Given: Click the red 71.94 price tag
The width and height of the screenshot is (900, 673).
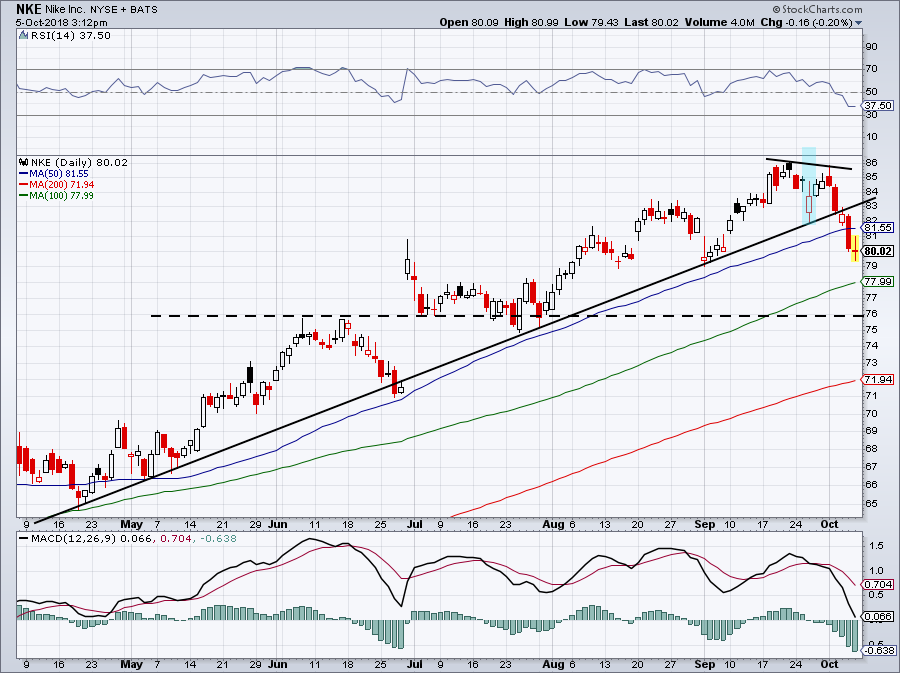Looking at the screenshot, I should coord(879,379).
